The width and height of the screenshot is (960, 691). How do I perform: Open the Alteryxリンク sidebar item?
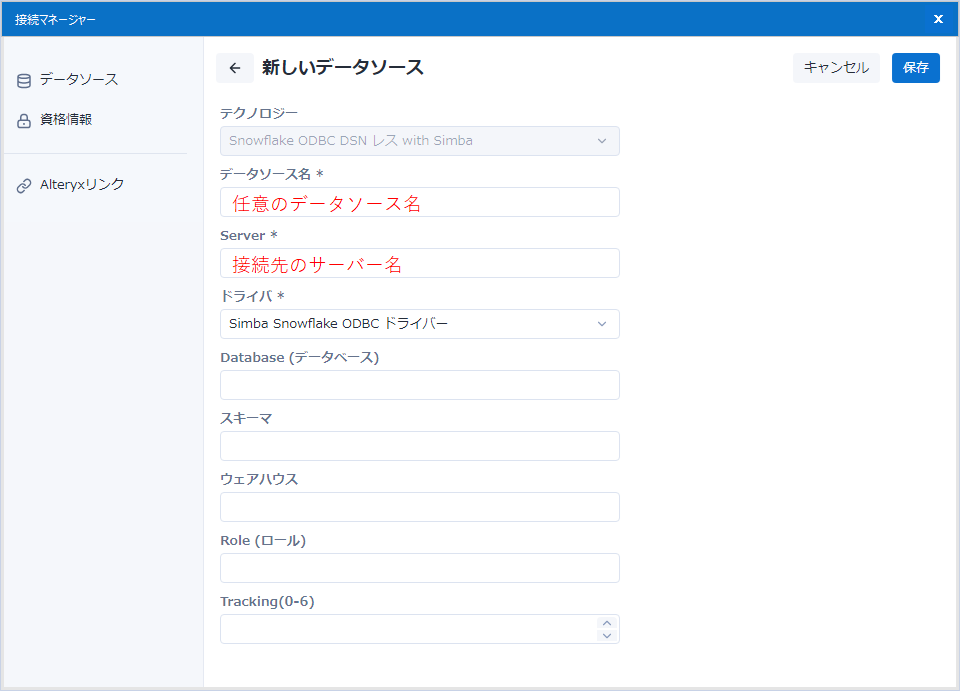point(82,185)
